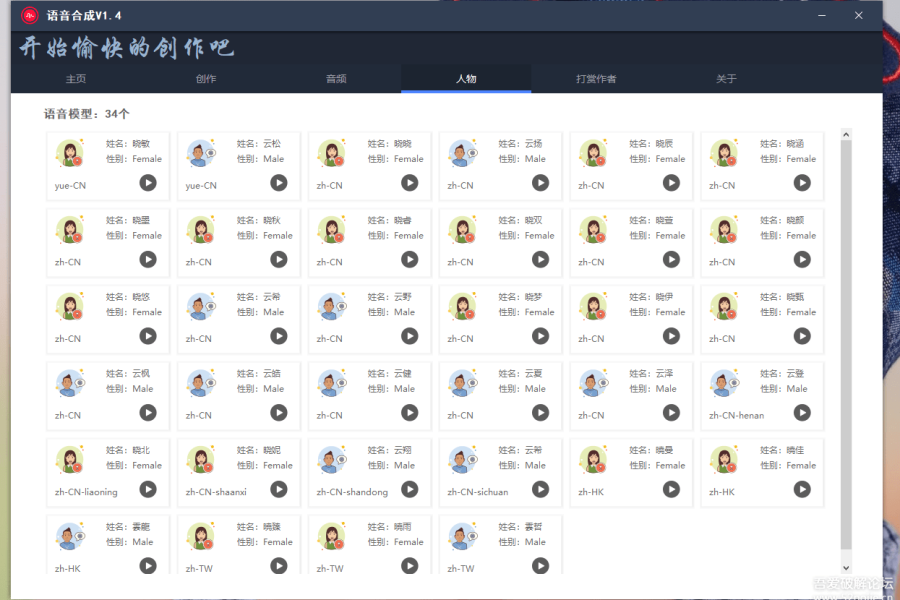Play the 晓北 zh-CN-liaoning dialect sample

point(147,490)
